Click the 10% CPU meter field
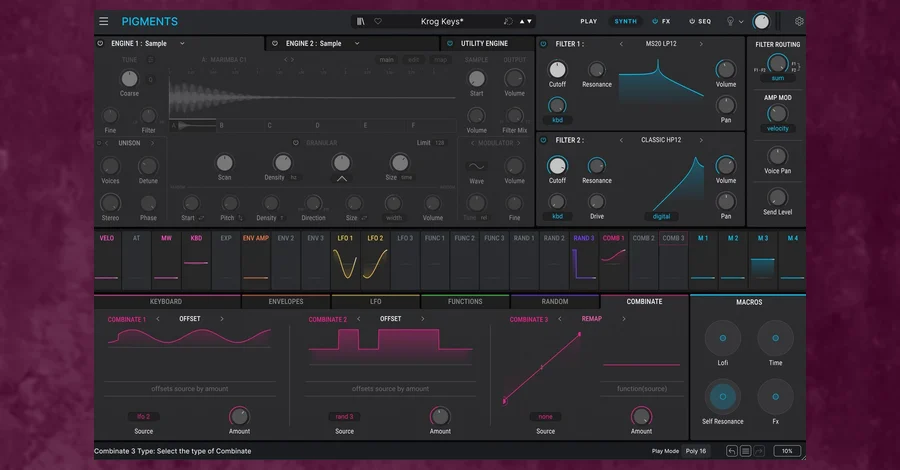 pos(787,451)
